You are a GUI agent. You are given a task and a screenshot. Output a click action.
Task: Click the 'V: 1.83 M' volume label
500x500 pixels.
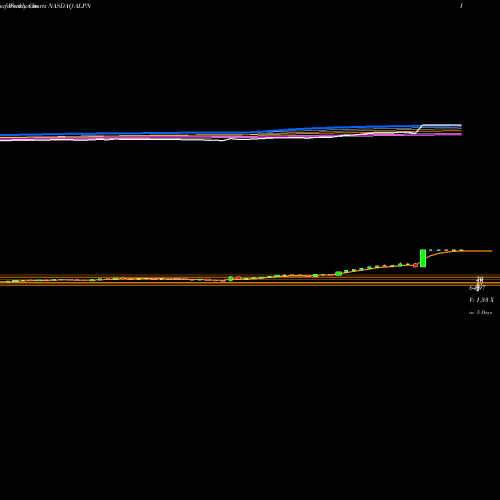(x=481, y=300)
